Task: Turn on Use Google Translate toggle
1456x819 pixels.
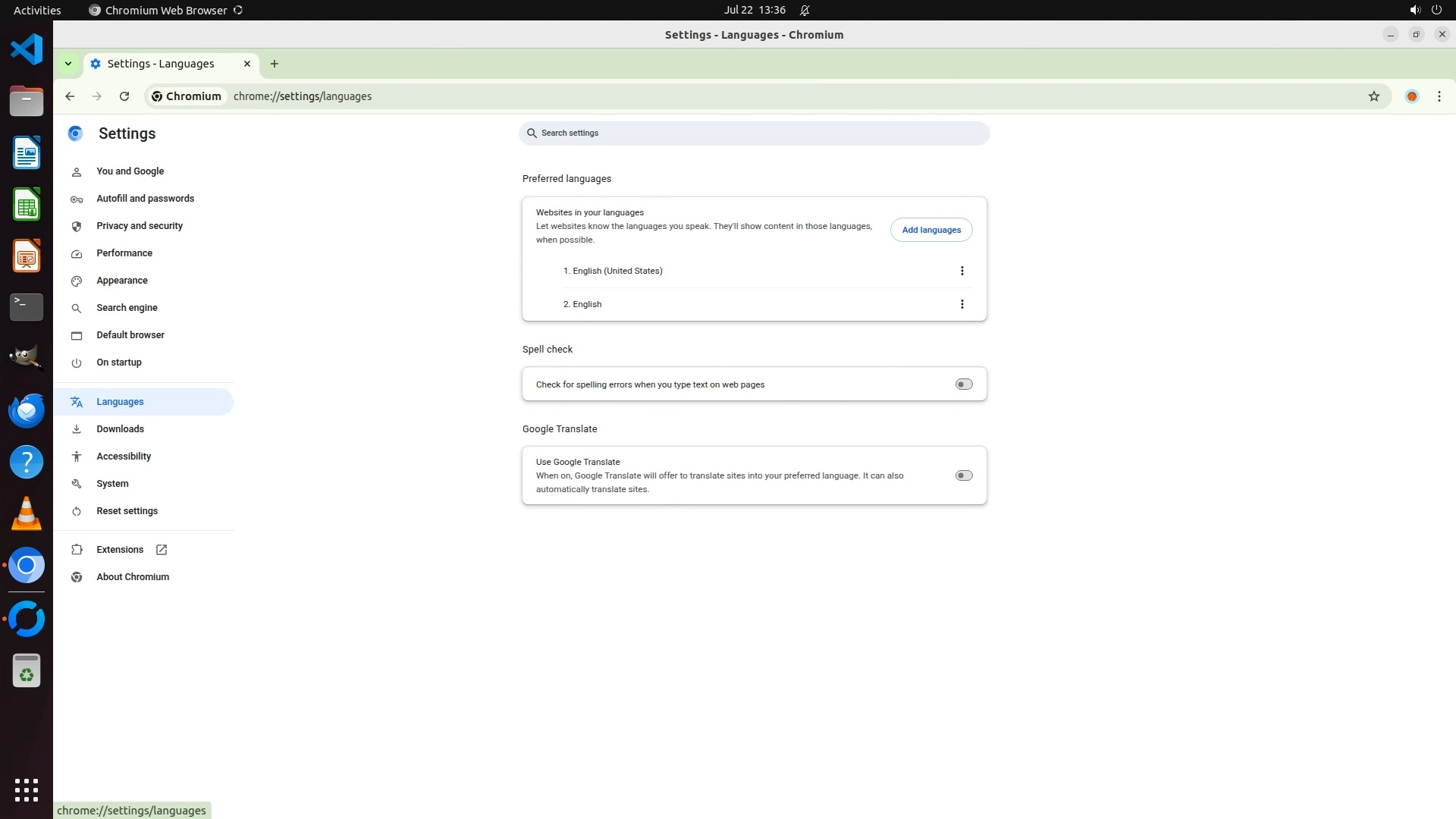Action: [963, 475]
